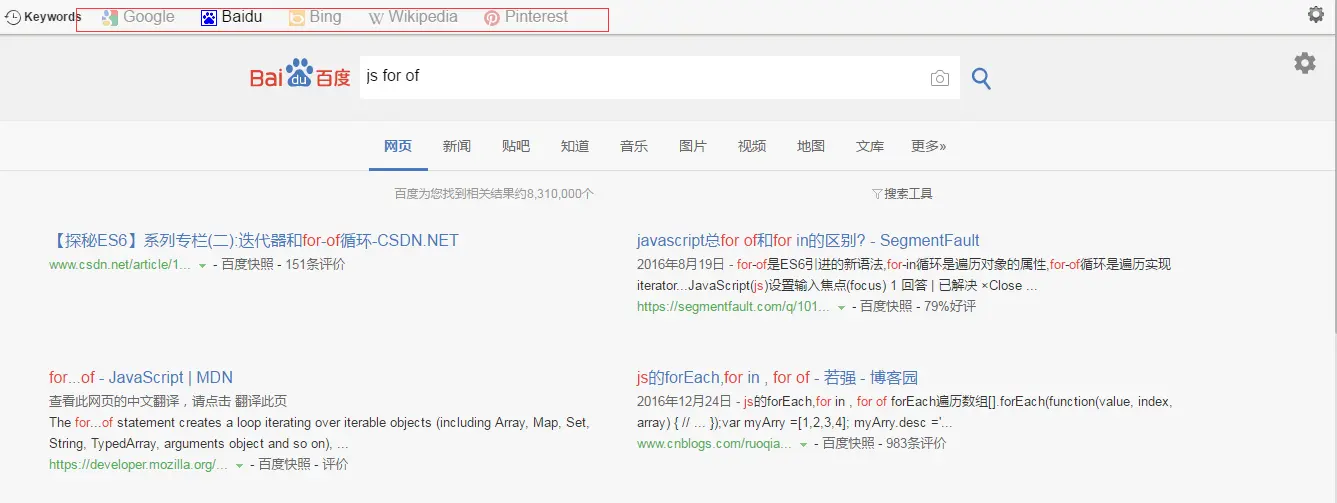This screenshot has height=503, width=1337.
Task: Expand dropdown arrow next to cnblogs URL
Action: pyautogui.click(x=803, y=444)
